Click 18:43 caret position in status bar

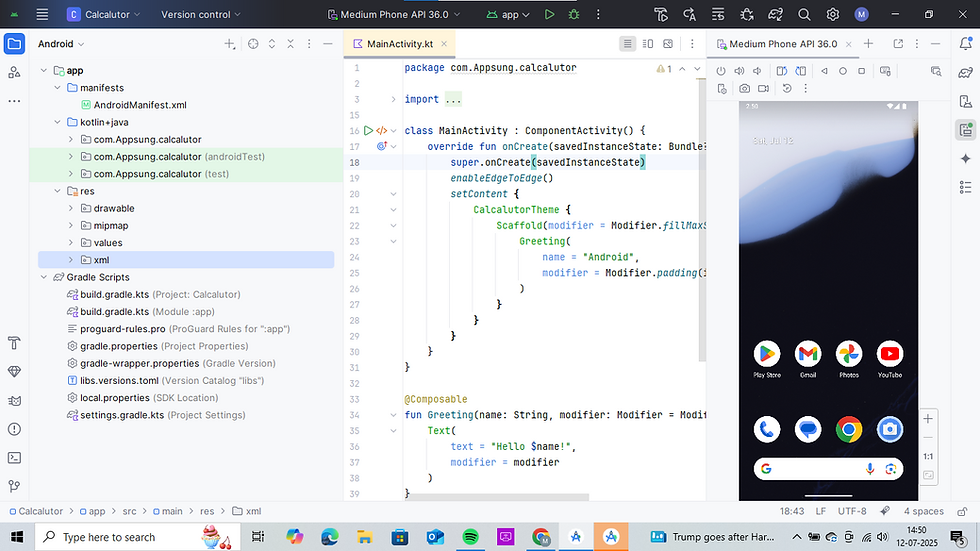(792, 511)
